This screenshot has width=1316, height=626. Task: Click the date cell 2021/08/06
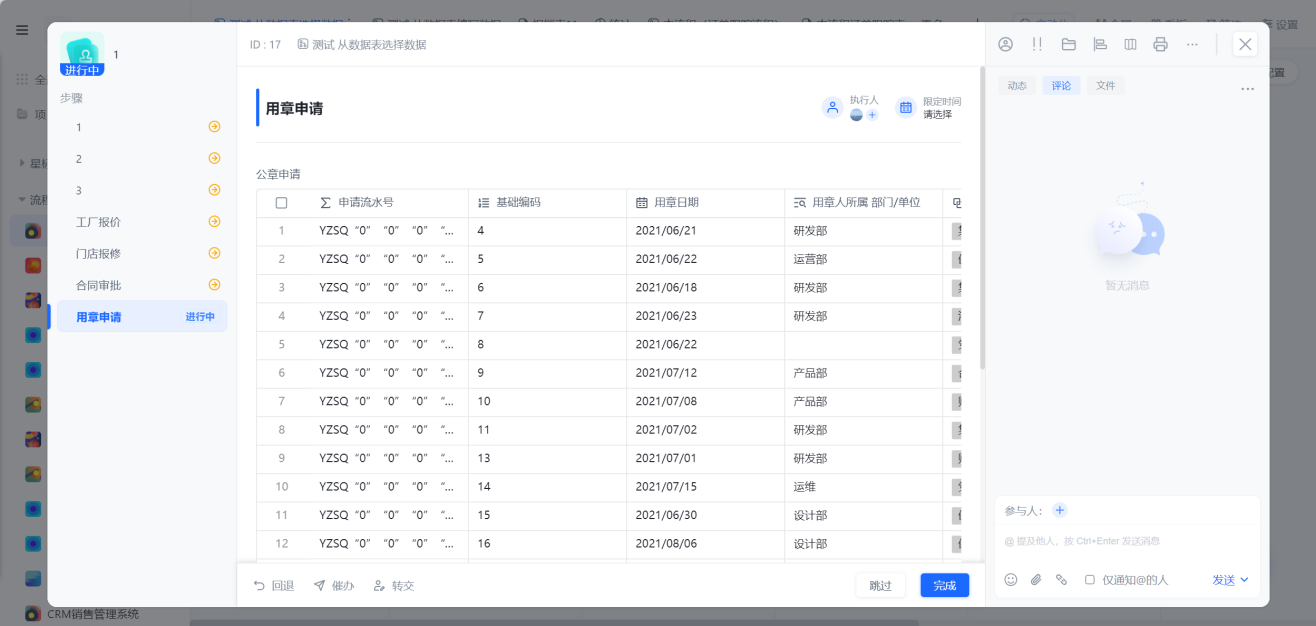(705, 544)
